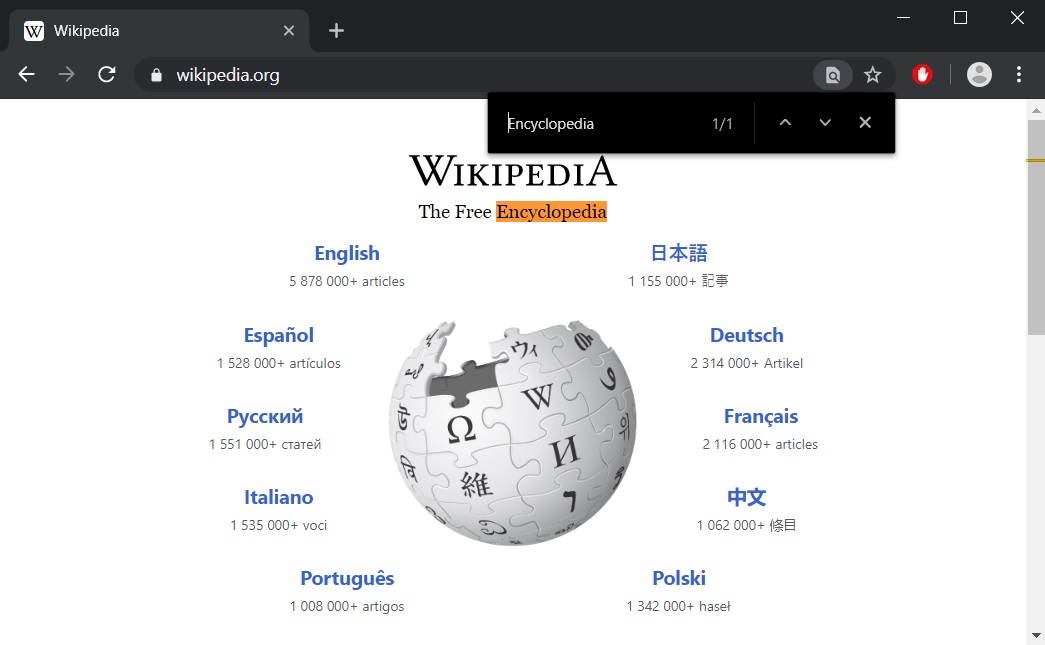Image resolution: width=1045 pixels, height=645 pixels.
Task: Click '2 314 000+ Artikel' text
Action: [x=746, y=363]
